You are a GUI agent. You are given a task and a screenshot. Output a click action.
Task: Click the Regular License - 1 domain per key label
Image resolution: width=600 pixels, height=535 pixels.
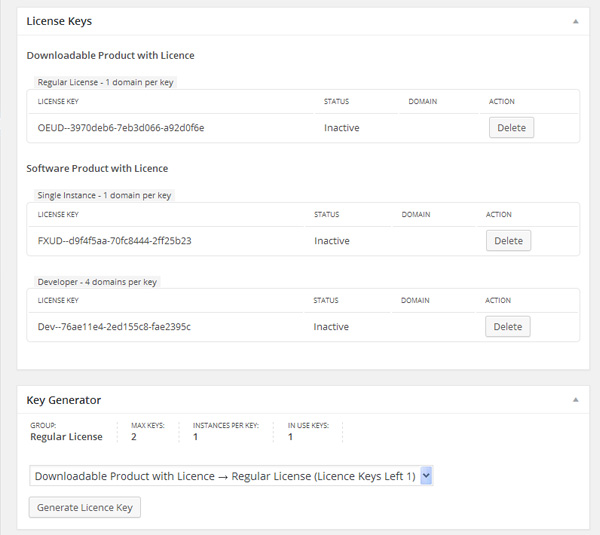pyautogui.click(x=105, y=82)
